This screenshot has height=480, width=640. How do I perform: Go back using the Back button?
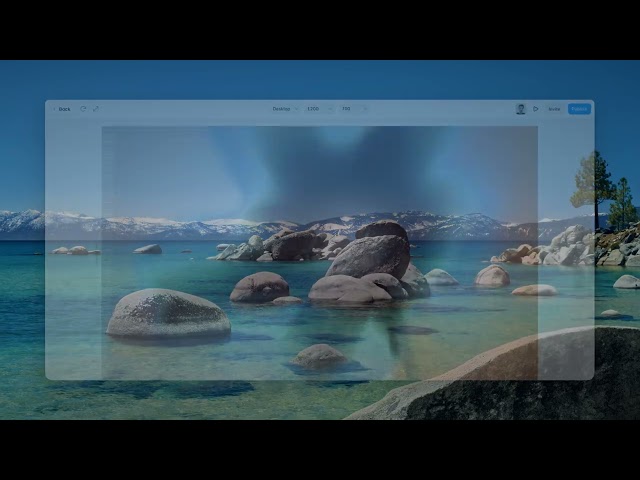tap(62, 109)
